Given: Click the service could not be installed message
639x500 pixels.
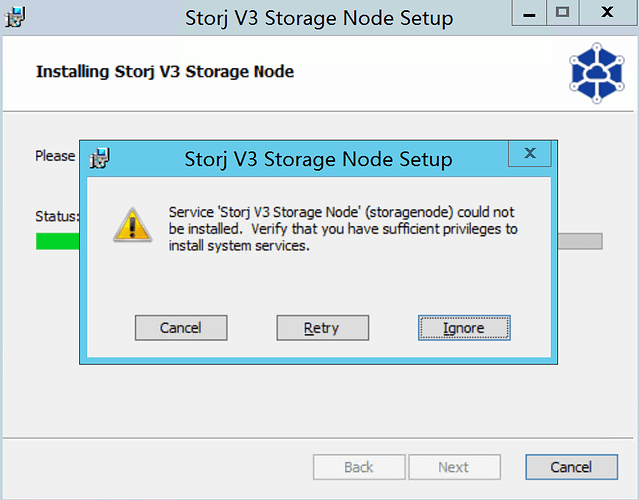Looking at the screenshot, I should pos(343,229).
